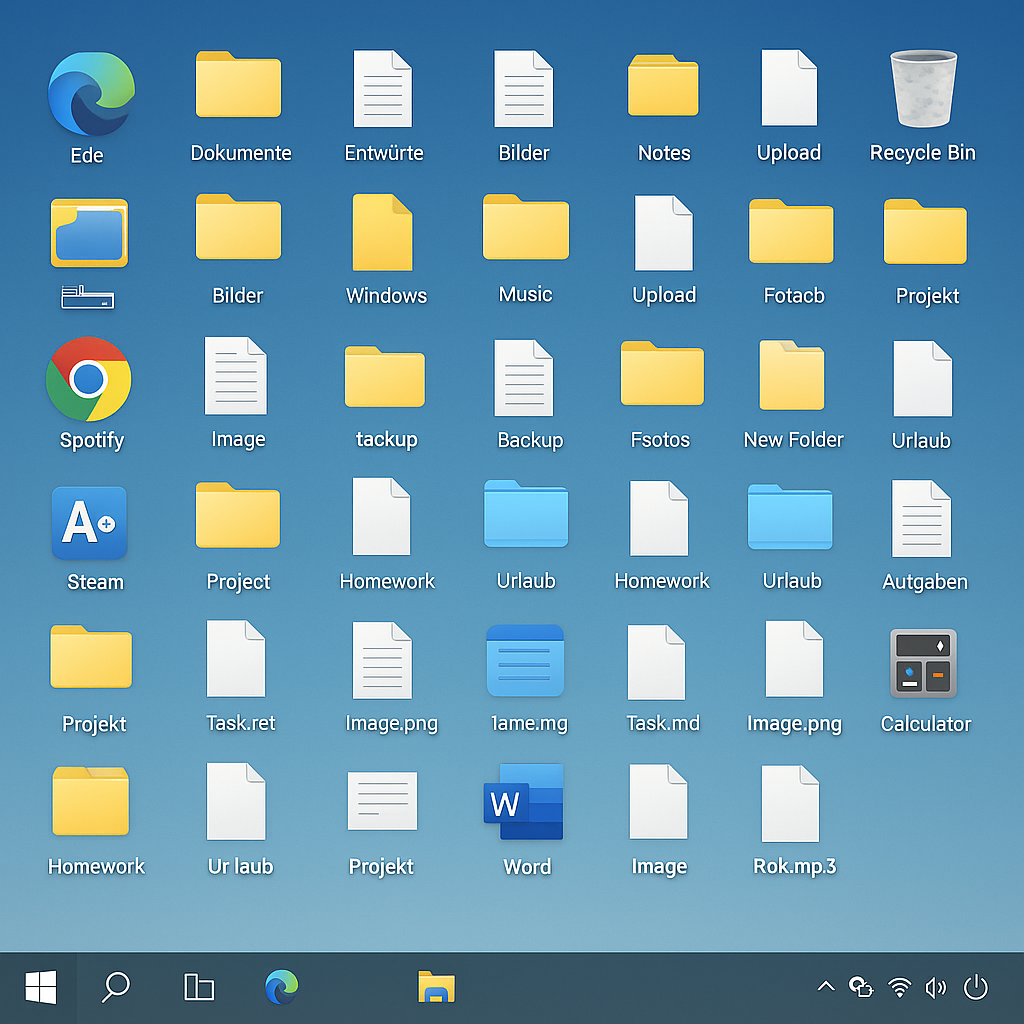This screenshot has height=1024, width=1024.
Task: Show hidden system tray icons
Action: point(825,988)
